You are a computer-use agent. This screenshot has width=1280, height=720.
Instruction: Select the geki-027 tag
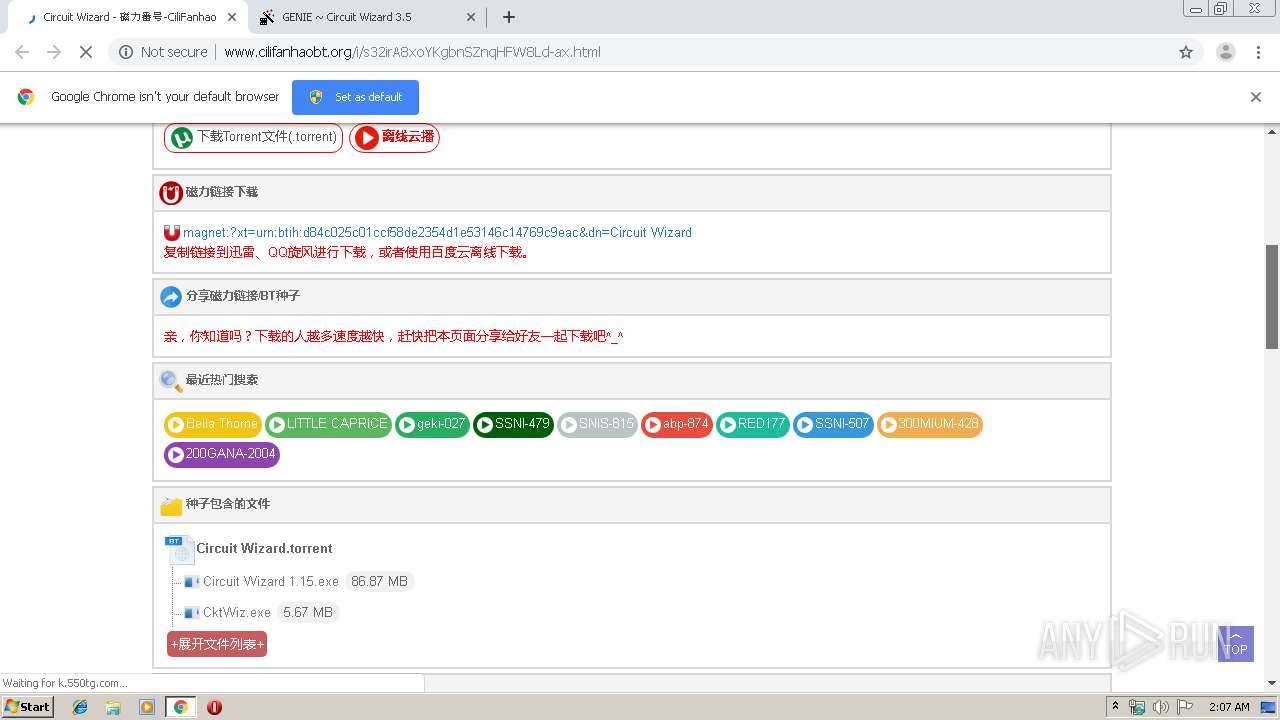click(x=432, y=424)
